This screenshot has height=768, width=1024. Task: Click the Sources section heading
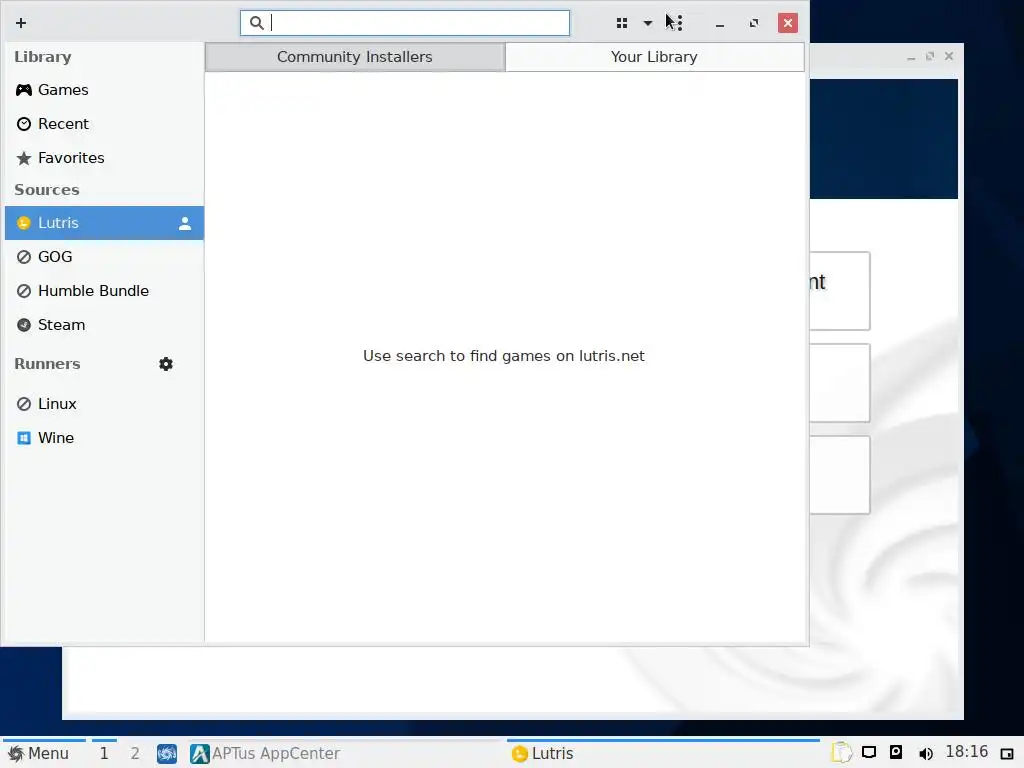47,189
